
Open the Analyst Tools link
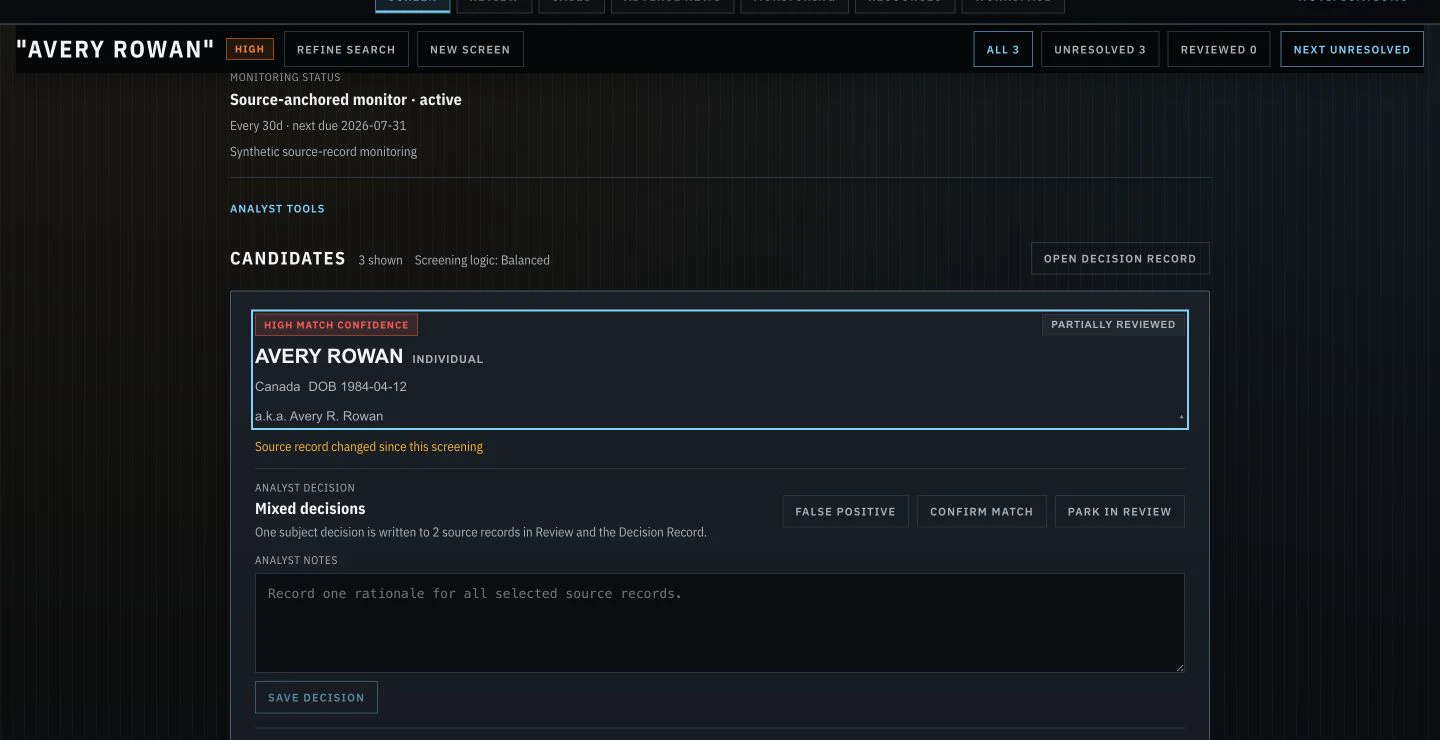click(277, 209)
